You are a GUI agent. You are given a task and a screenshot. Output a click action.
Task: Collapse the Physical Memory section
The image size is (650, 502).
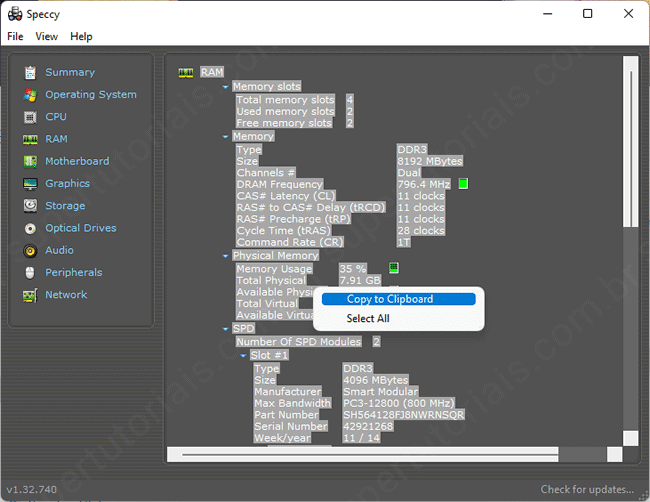[x=226, y=256]
